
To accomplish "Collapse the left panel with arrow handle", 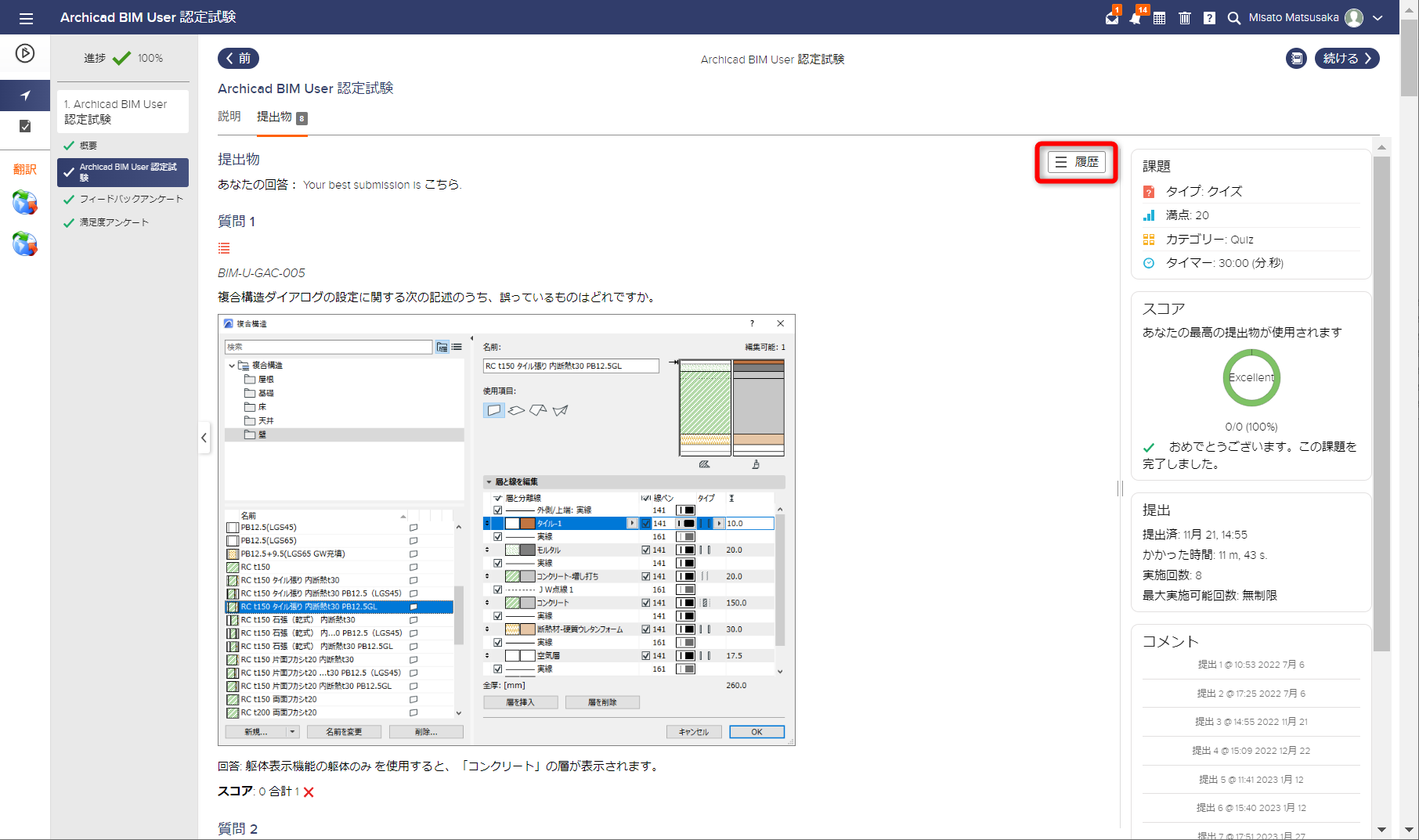I will tap(204, 438).
